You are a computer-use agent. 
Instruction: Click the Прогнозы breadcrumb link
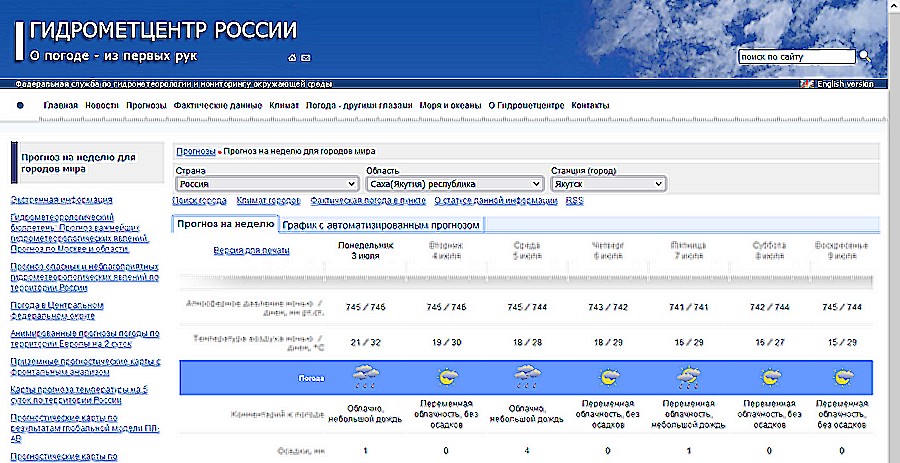(196, 151)
